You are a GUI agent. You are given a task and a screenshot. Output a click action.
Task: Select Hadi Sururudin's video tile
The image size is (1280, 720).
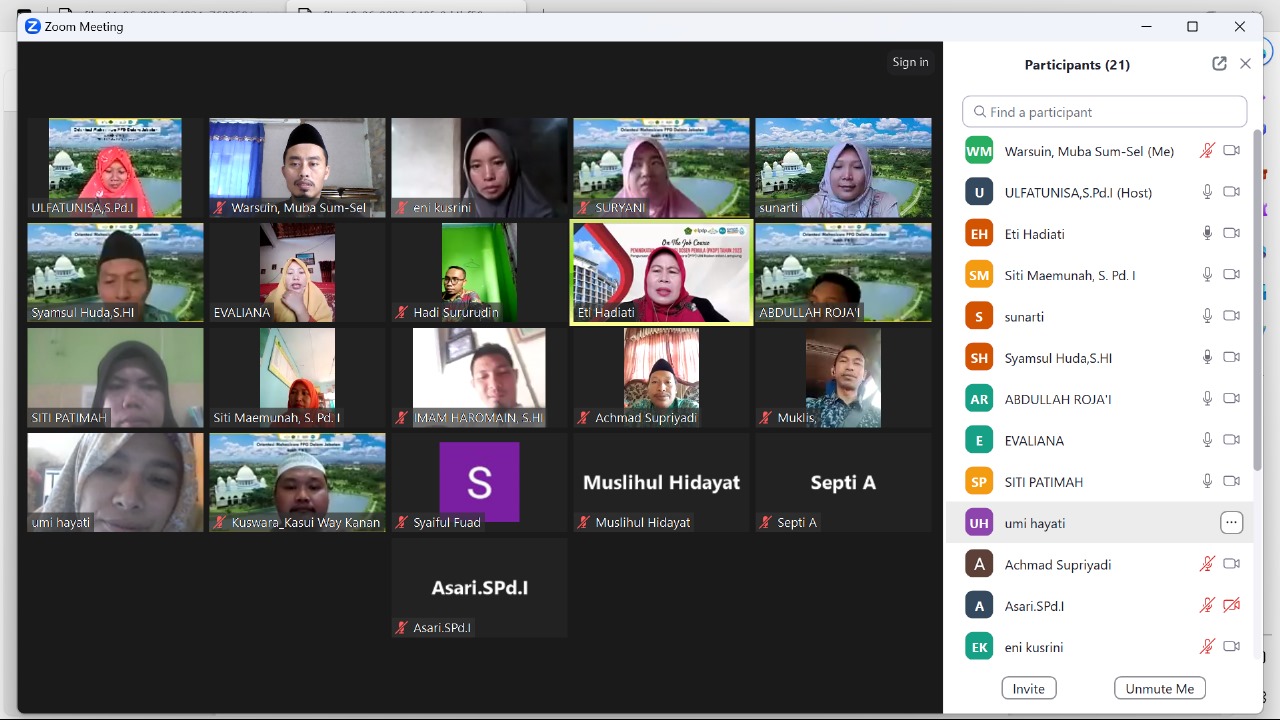tap(479, 273)
